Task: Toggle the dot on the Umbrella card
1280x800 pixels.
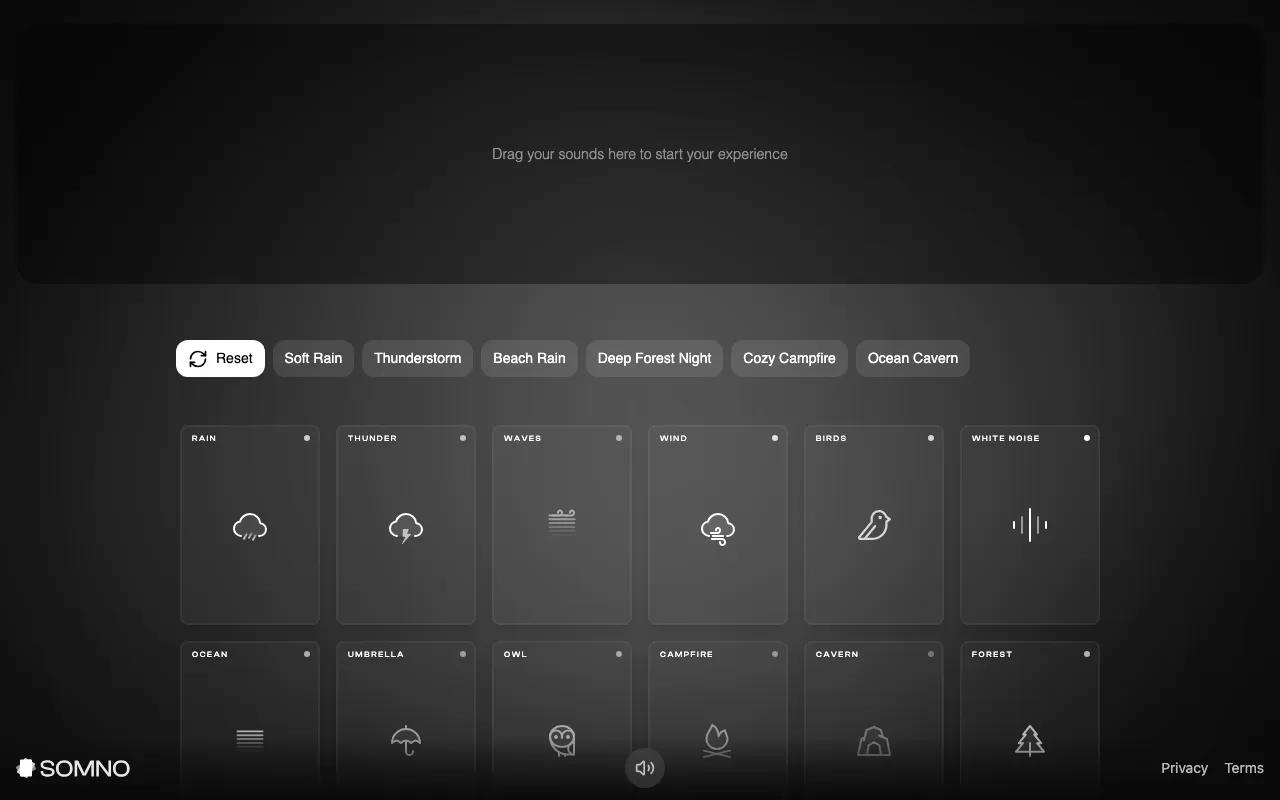Action: (x=463, y=654)
